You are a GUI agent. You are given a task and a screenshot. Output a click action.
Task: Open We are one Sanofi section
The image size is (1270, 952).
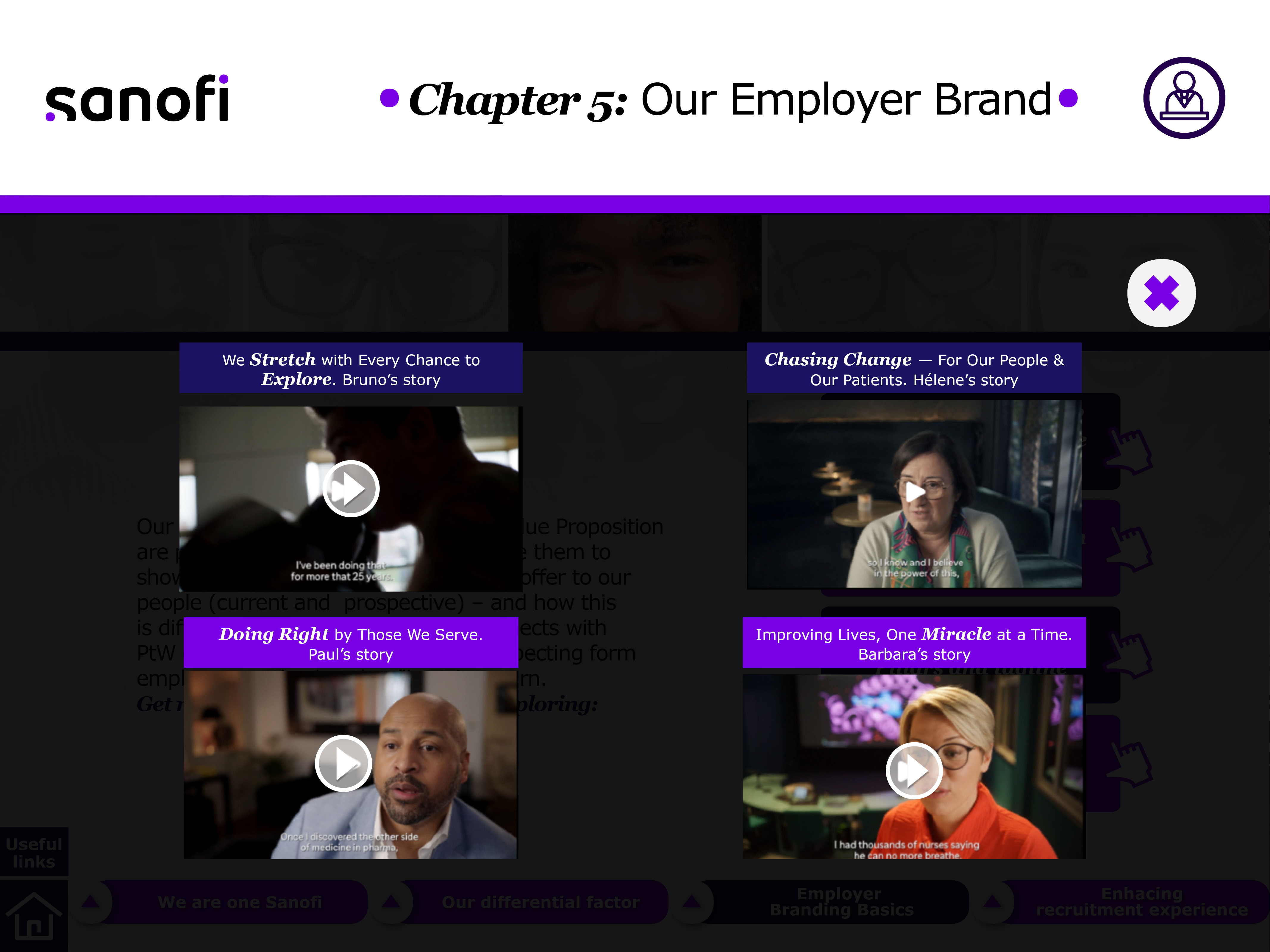point(240,902)
